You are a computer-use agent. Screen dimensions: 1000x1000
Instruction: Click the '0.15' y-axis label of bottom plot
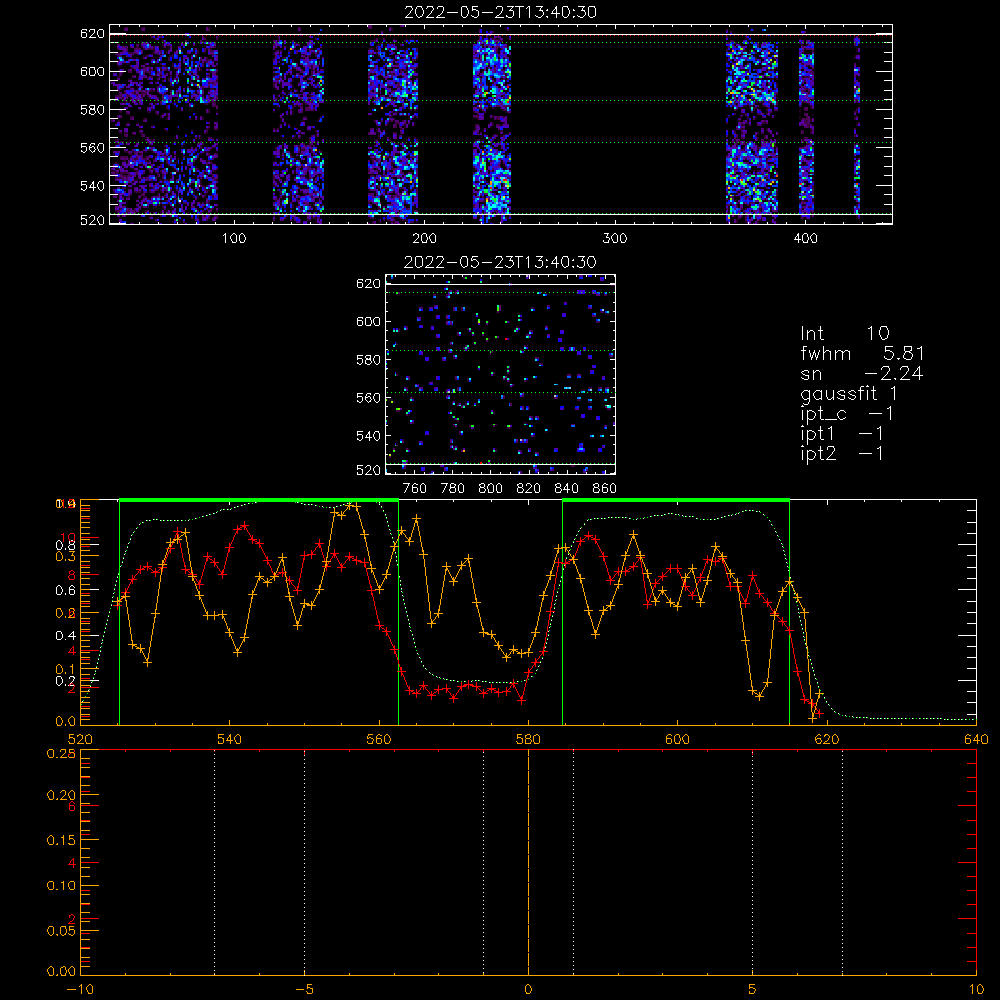61,841
